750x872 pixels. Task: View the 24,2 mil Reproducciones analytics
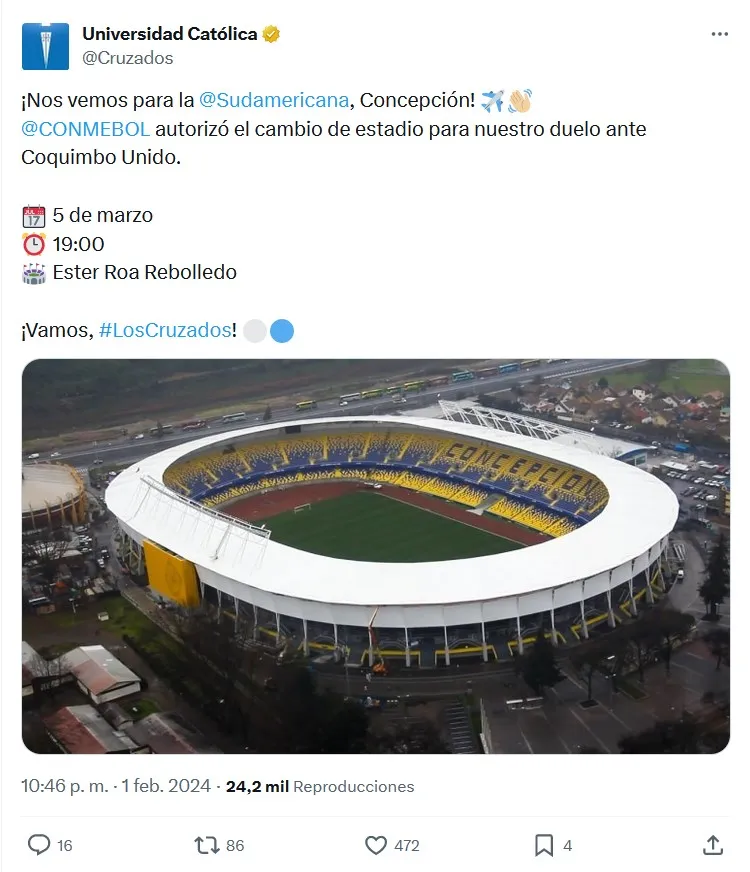(x=320, y=786)
